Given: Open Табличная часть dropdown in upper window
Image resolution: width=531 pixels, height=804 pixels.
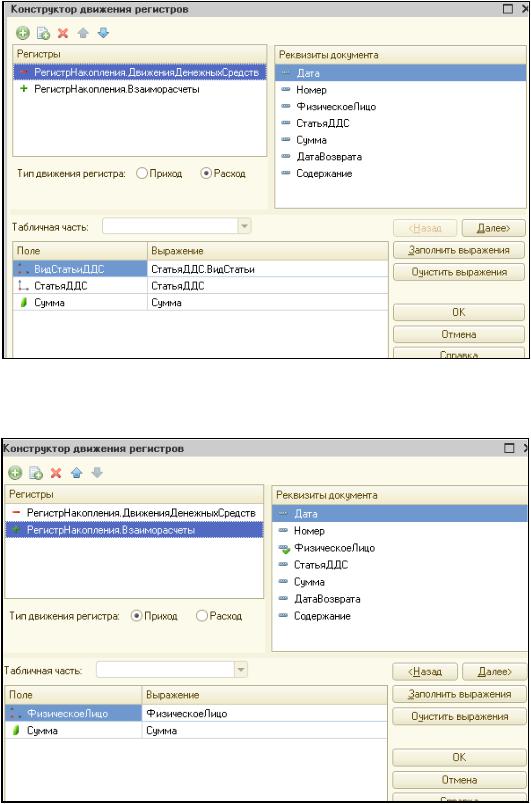Looking at the screenshot, I should coord(244,226).
